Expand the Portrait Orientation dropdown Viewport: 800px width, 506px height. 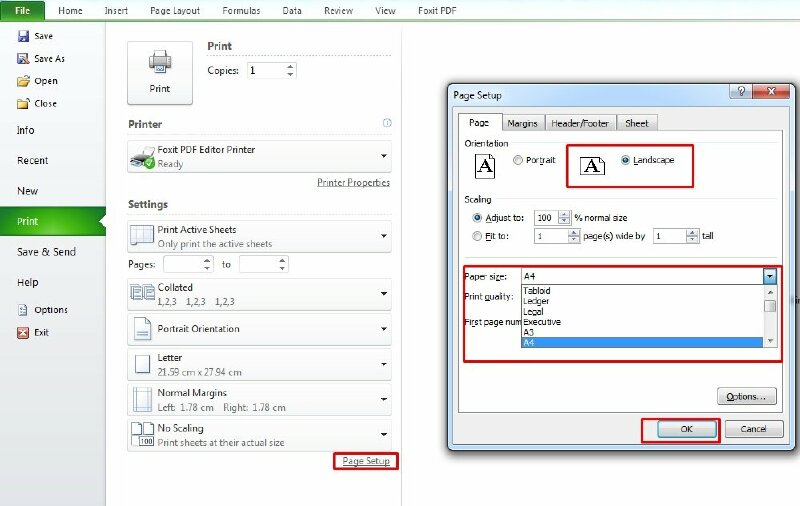(x=384, y=329)
